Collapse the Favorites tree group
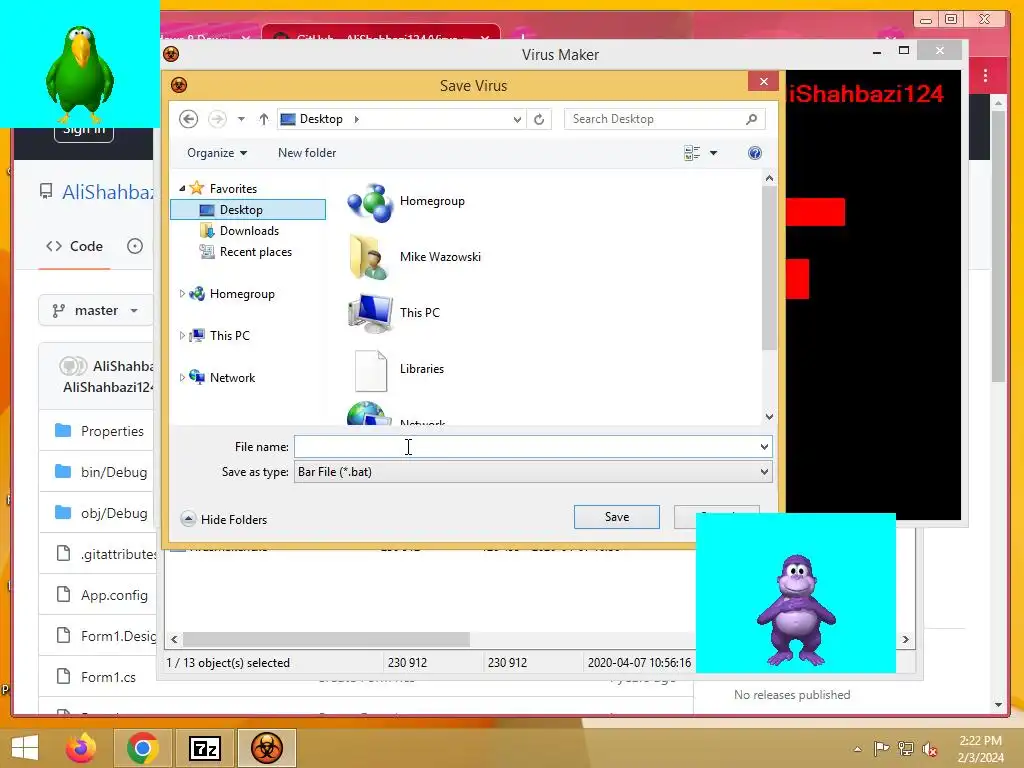The width and height of the screenshot is (1024, 768). pyautogui.click(x=182, y=188)
